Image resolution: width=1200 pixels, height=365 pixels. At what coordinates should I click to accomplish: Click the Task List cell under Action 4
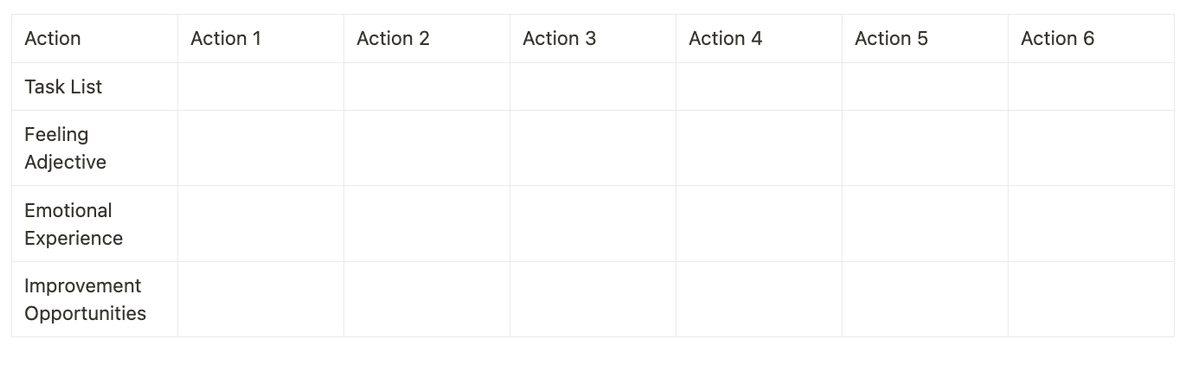tap(759, 86)
